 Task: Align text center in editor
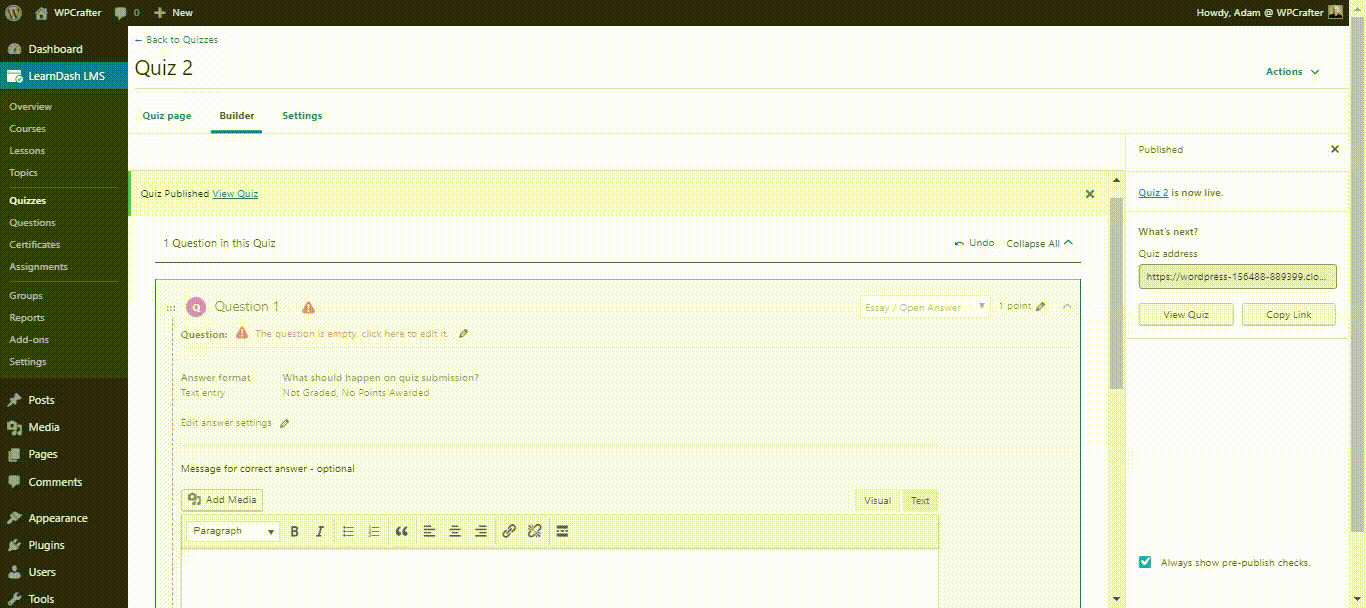tap(455, 532)
